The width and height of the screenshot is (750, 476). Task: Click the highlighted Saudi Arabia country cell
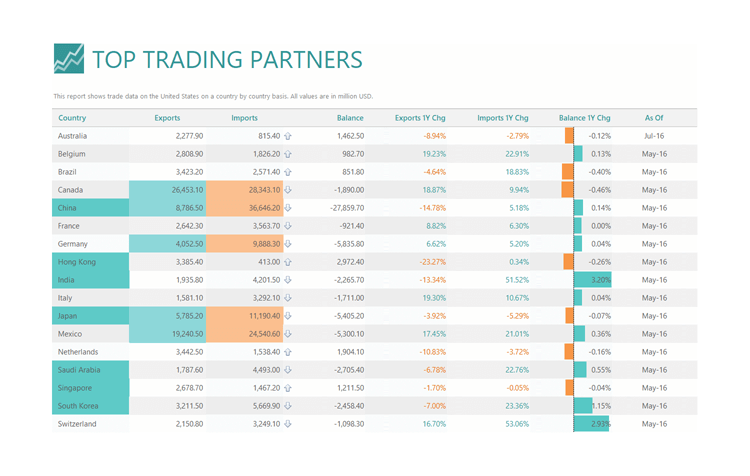90,370
